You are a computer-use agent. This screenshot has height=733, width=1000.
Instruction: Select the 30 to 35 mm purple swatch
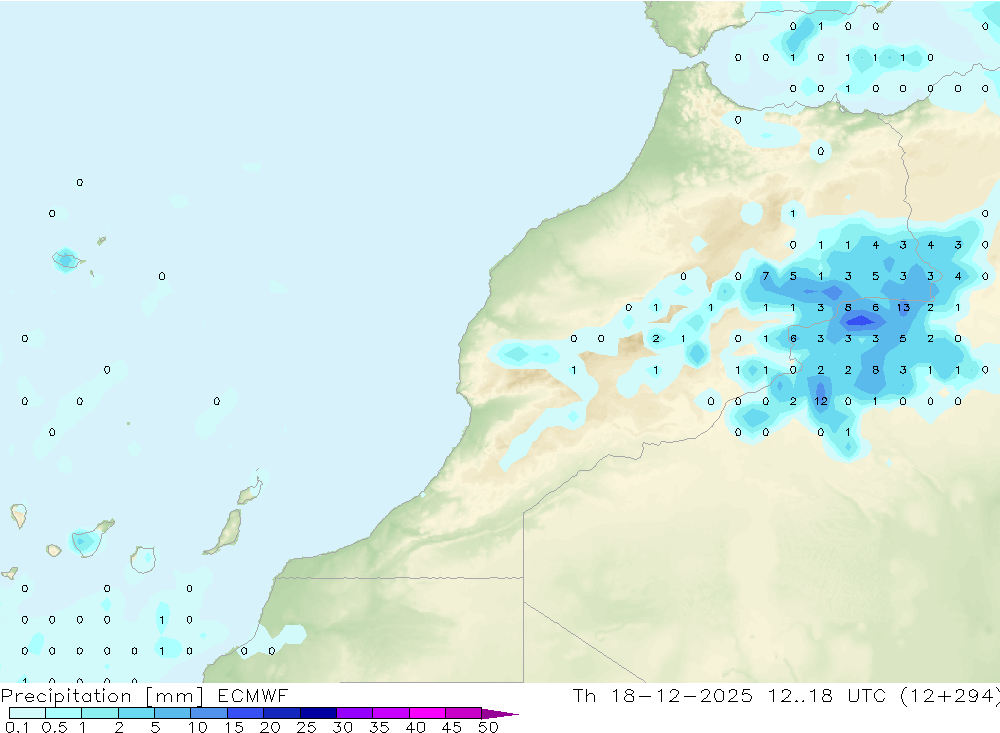click(355, 713)
